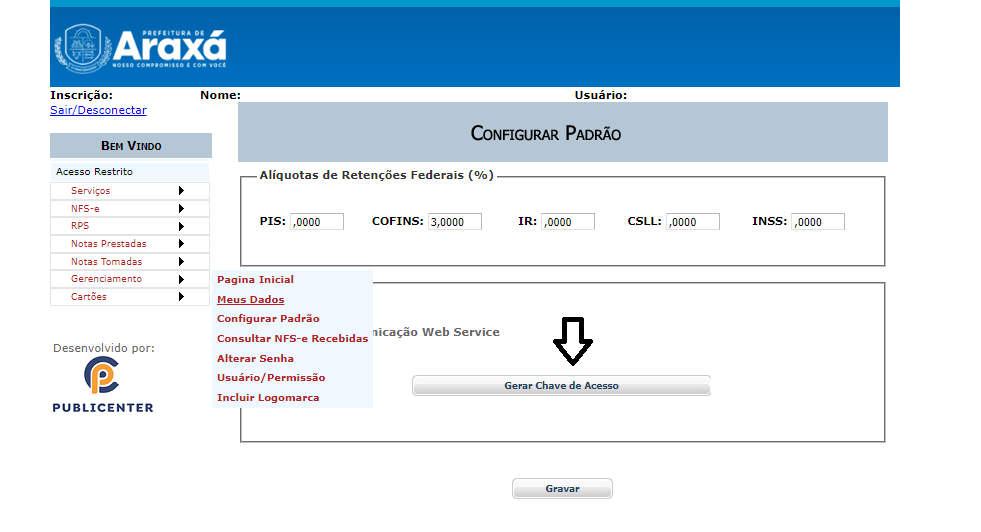Viewport: 981px width, 532px height.
Task: Expand the Cartões submenu arrow
Action: tap(181, 297)
